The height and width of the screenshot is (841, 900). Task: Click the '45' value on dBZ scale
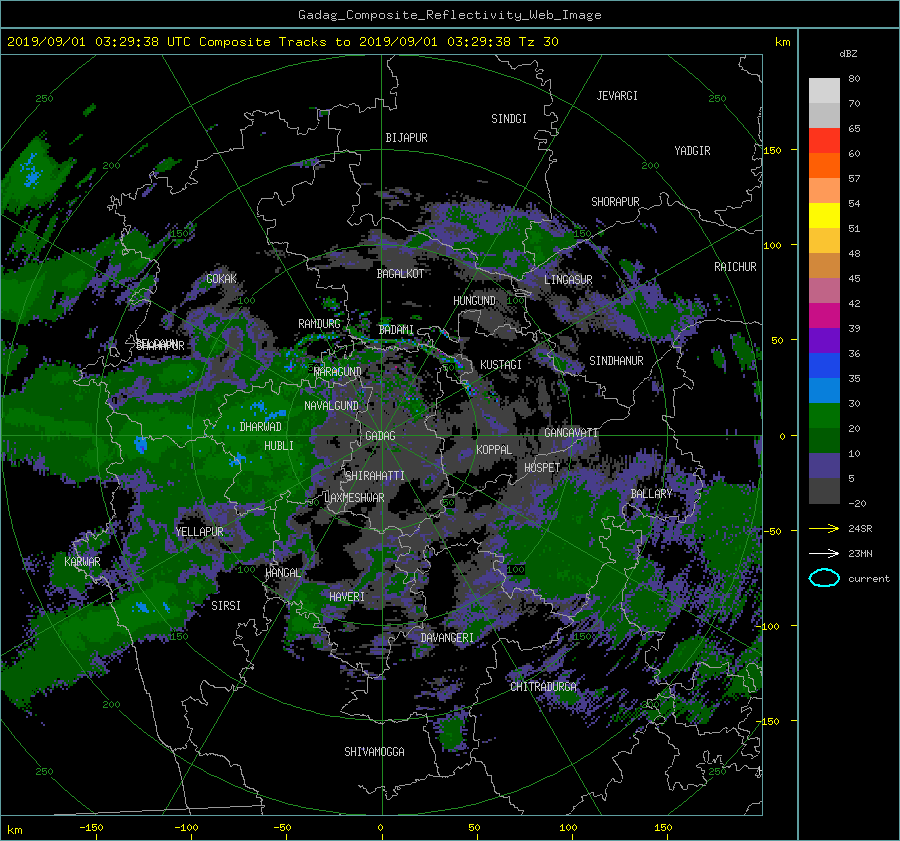[x=854, y=278]
